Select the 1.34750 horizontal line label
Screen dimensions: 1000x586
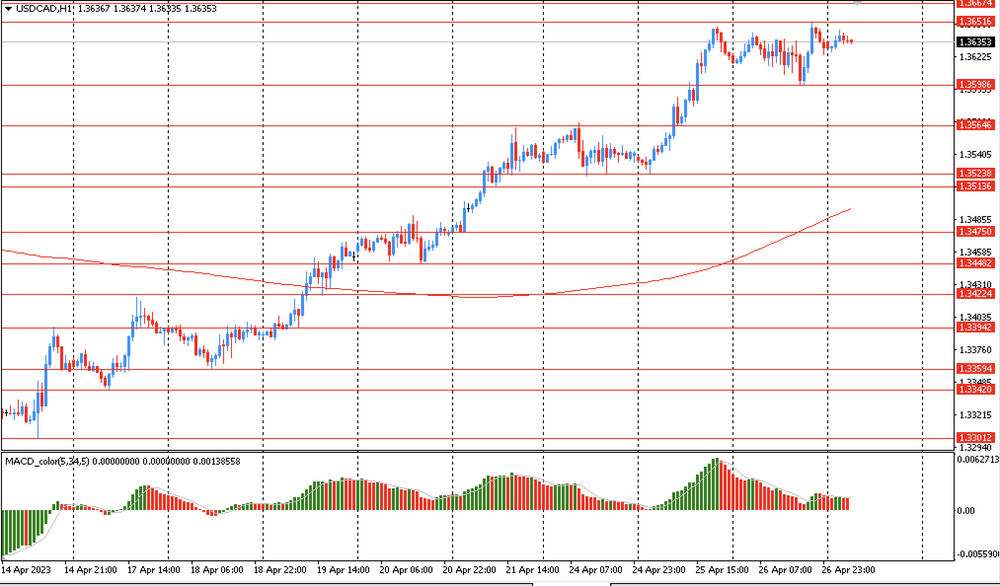click(975, 232)
